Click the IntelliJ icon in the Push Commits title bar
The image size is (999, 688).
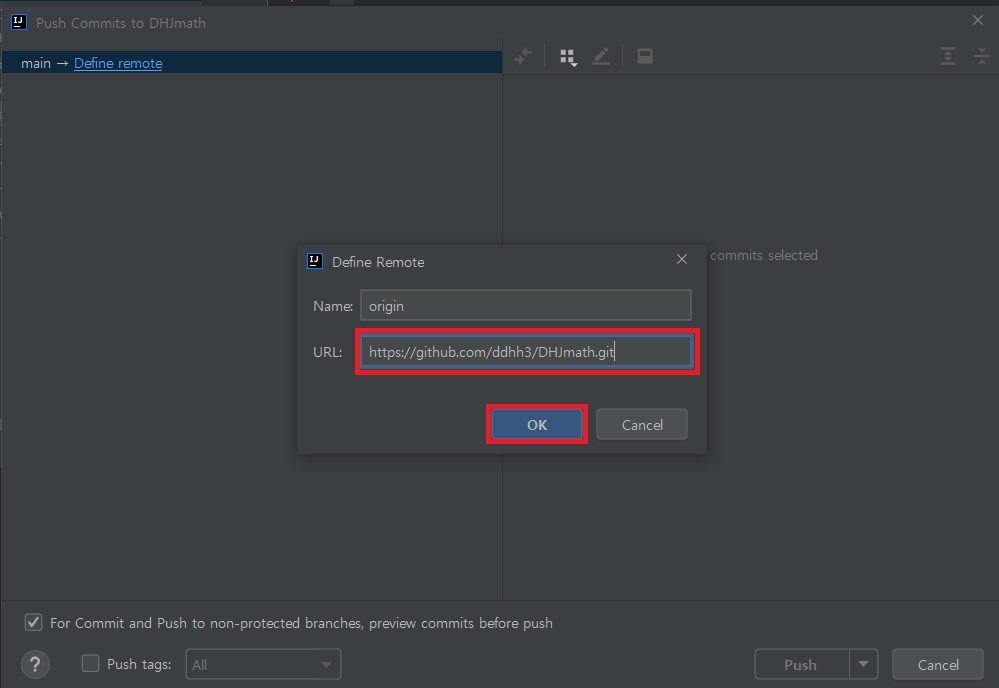pos(19,22)
